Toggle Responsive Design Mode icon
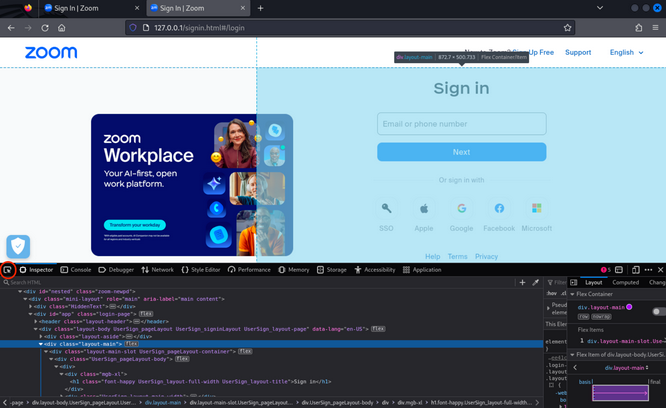 pos(636,270)
